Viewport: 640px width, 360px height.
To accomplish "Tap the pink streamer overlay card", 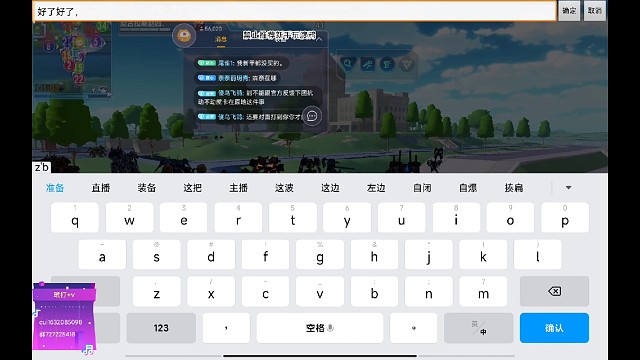I will (x=64, y=317).
